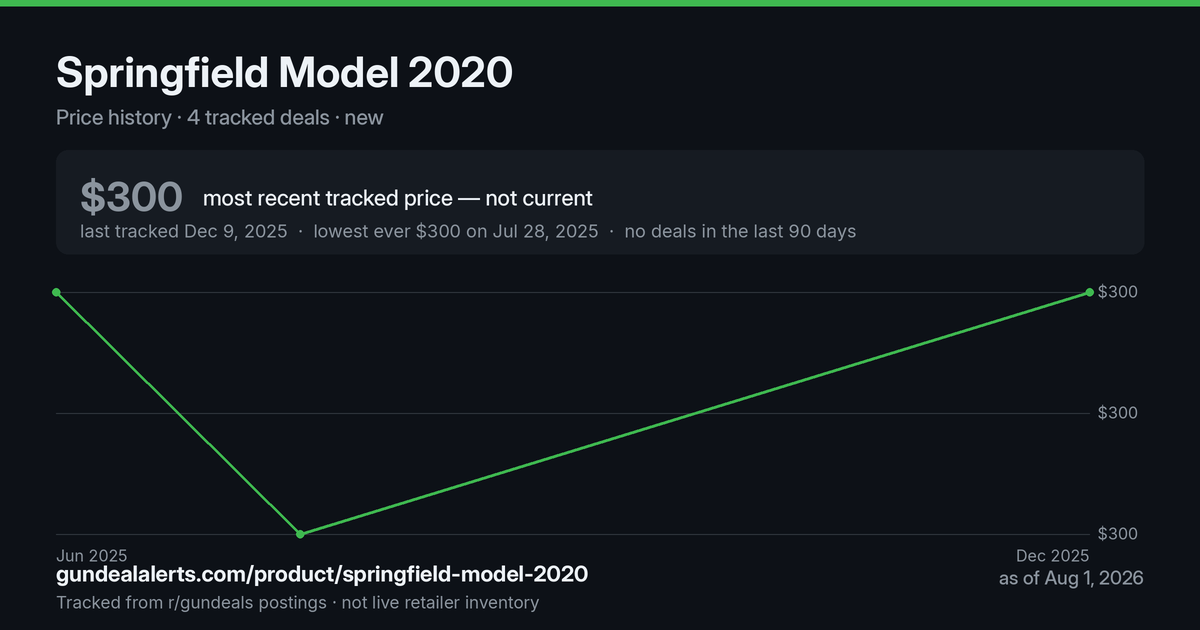
Task: Click the large $300 price figure
Action: [x=131, y=197]
